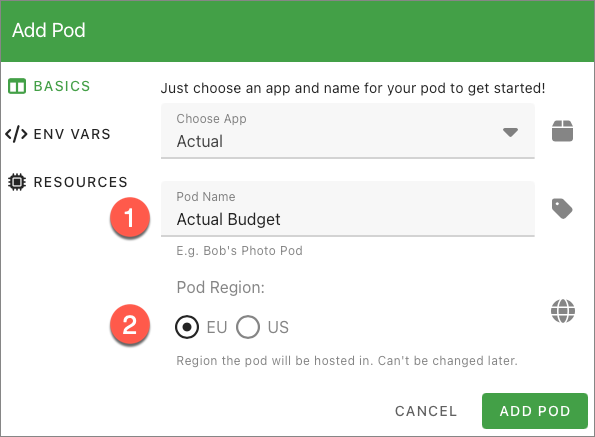
Task: Click the Resources chip icon
Action: [x=17, y=182]
